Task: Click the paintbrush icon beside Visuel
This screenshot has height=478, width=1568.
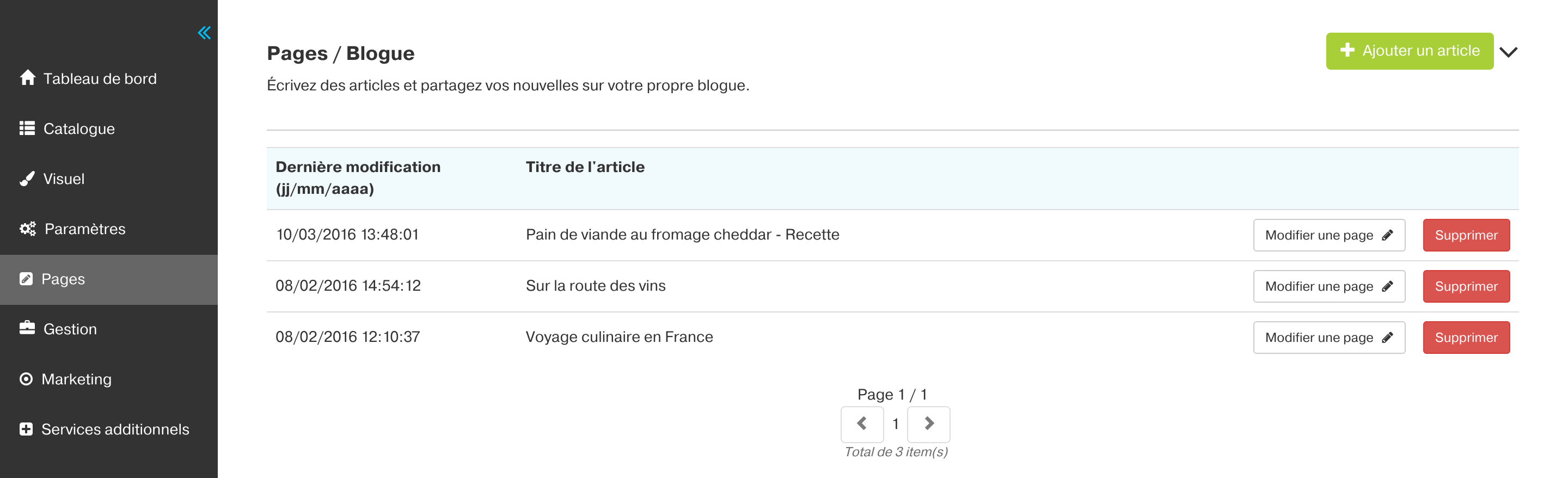Action: [x=27, y=179]
